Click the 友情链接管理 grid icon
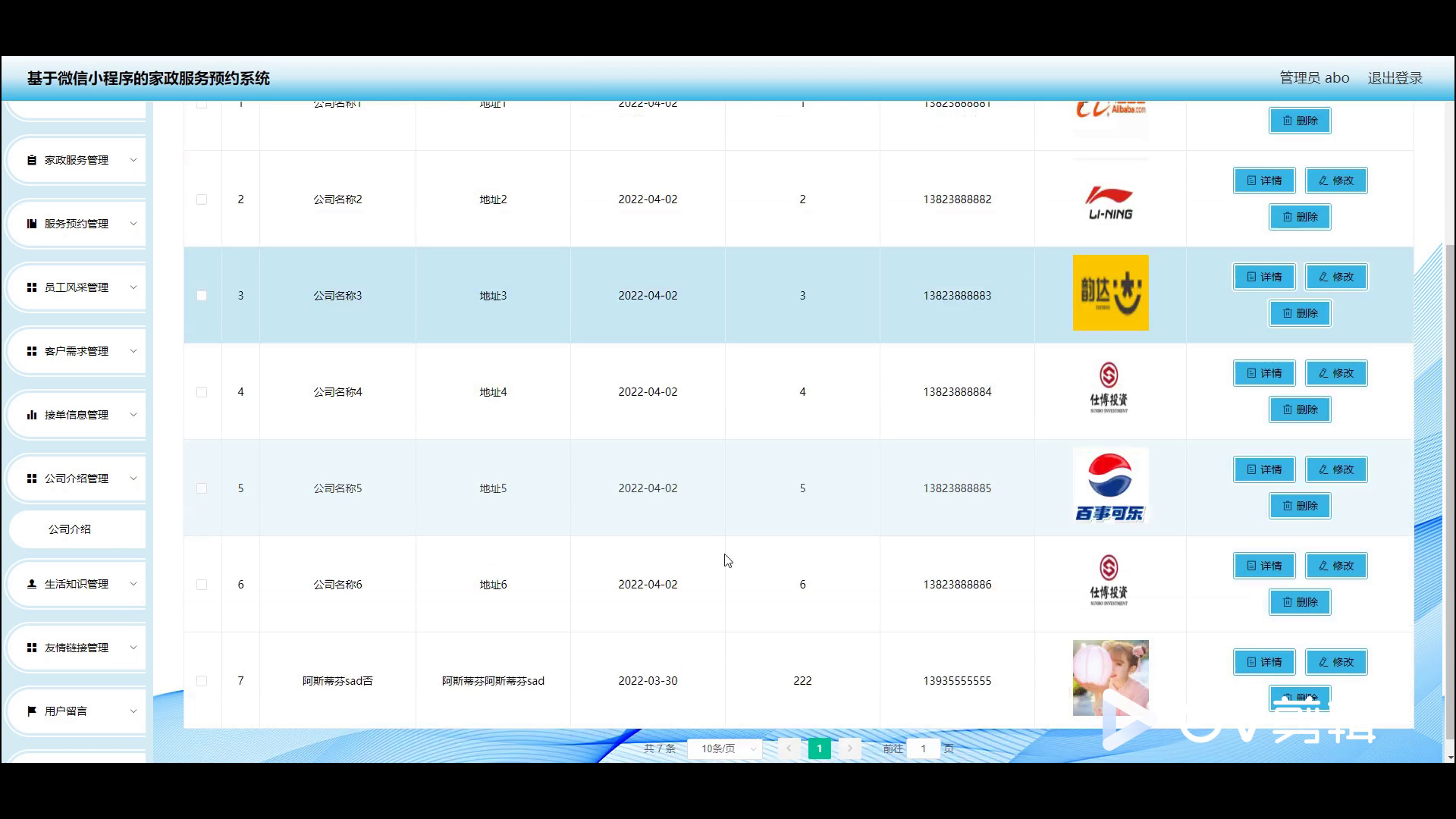 pyautogui.click(x=32, y=648)
